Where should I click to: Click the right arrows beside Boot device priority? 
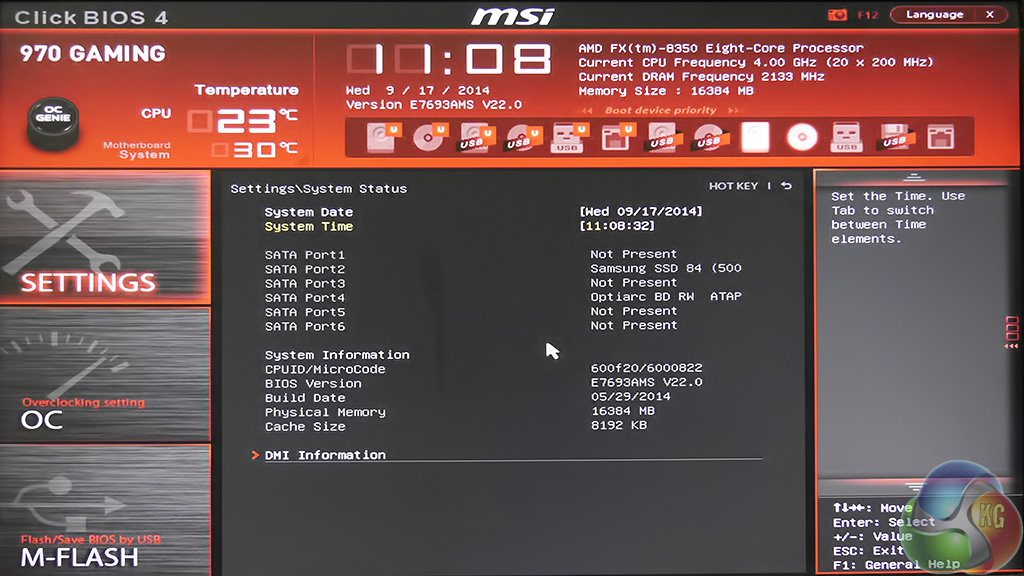(734, 110)
